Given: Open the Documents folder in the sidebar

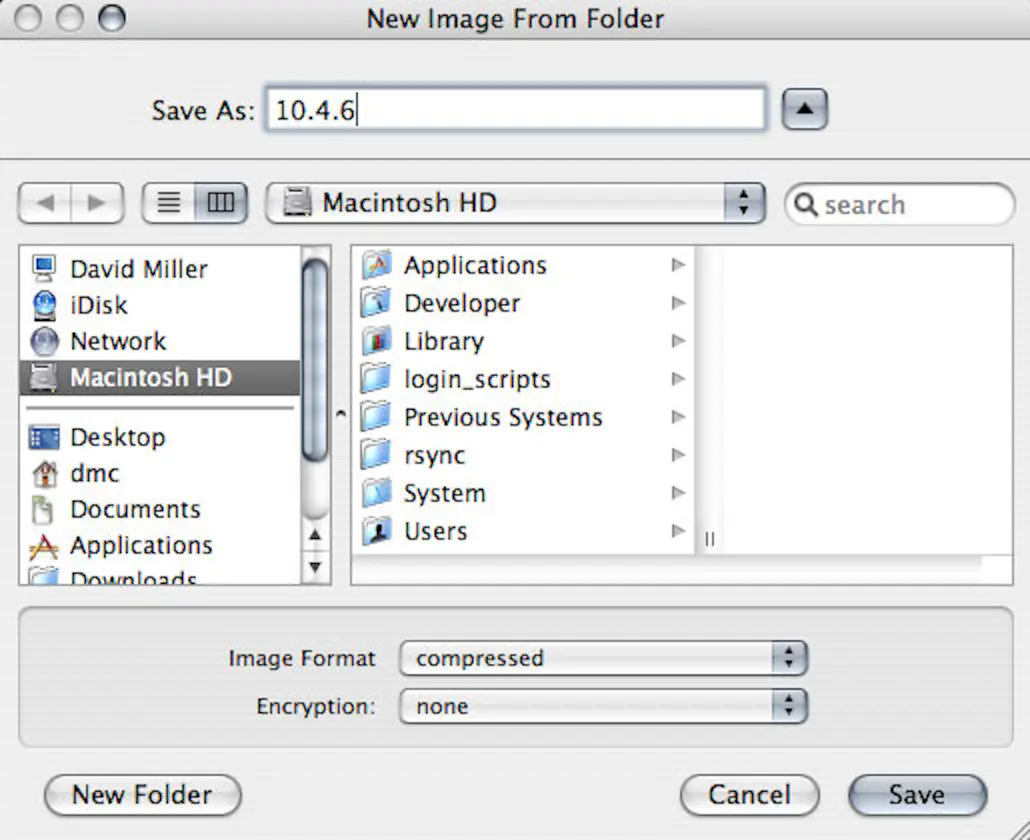Looking at the screenshot, I should click(x=134, y=509).
